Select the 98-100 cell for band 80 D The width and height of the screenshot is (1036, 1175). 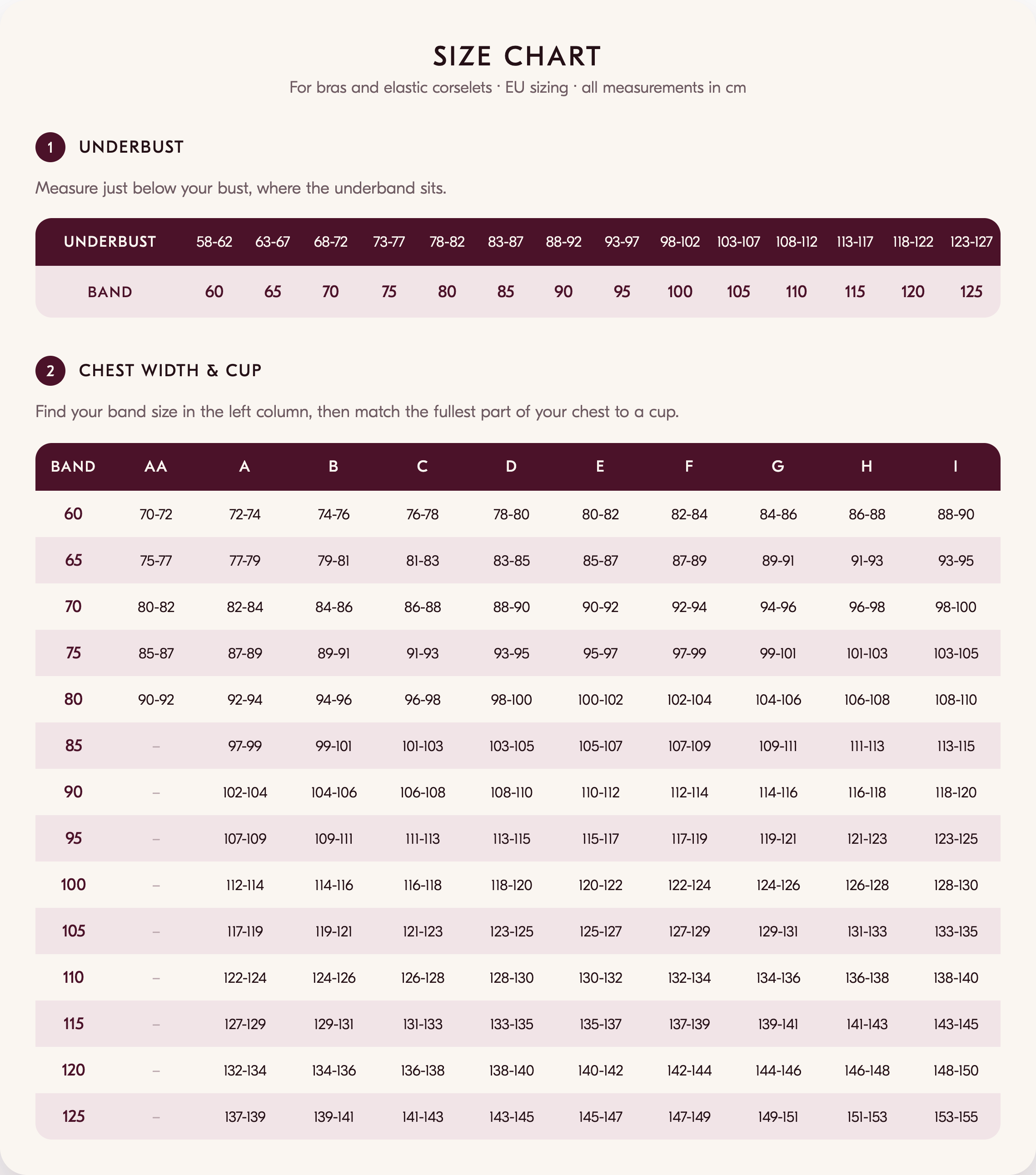511,700
